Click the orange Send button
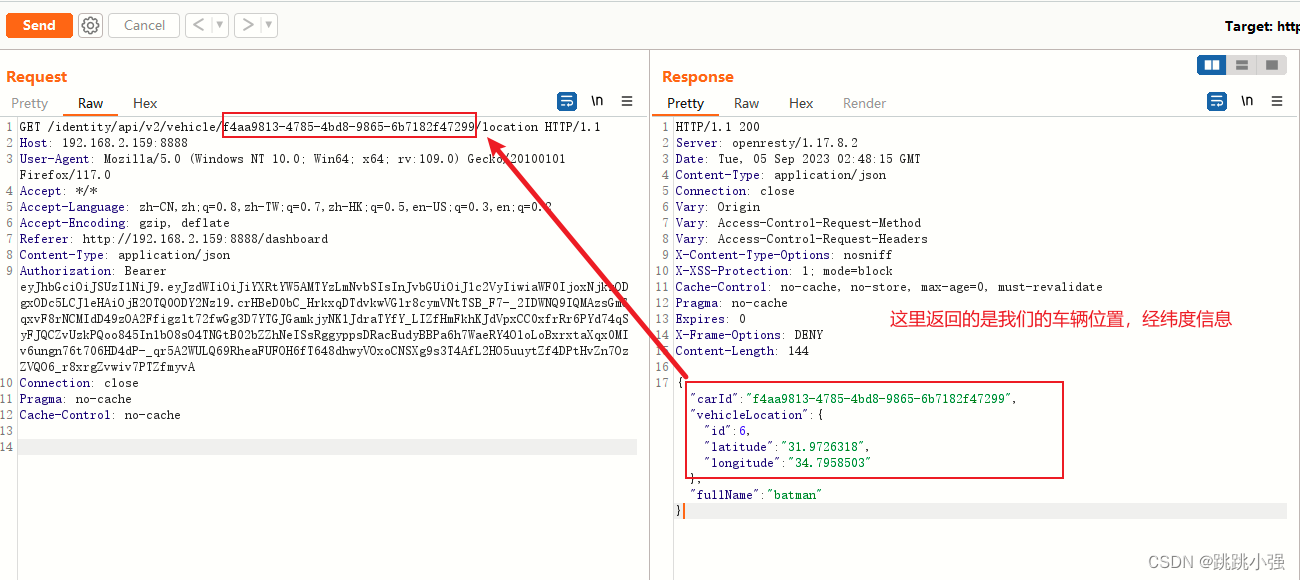1300x580 pixels. coord(39,25)
